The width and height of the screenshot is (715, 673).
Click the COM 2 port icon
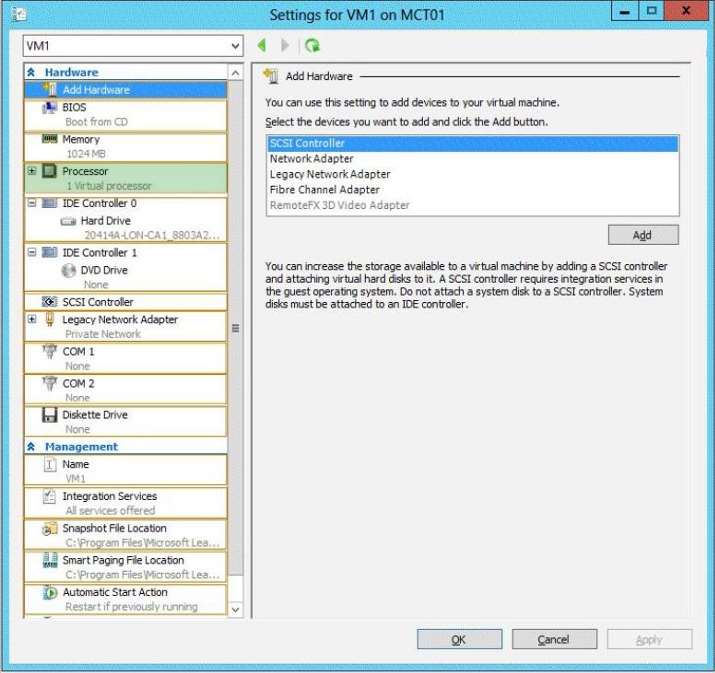coord(50,383)
